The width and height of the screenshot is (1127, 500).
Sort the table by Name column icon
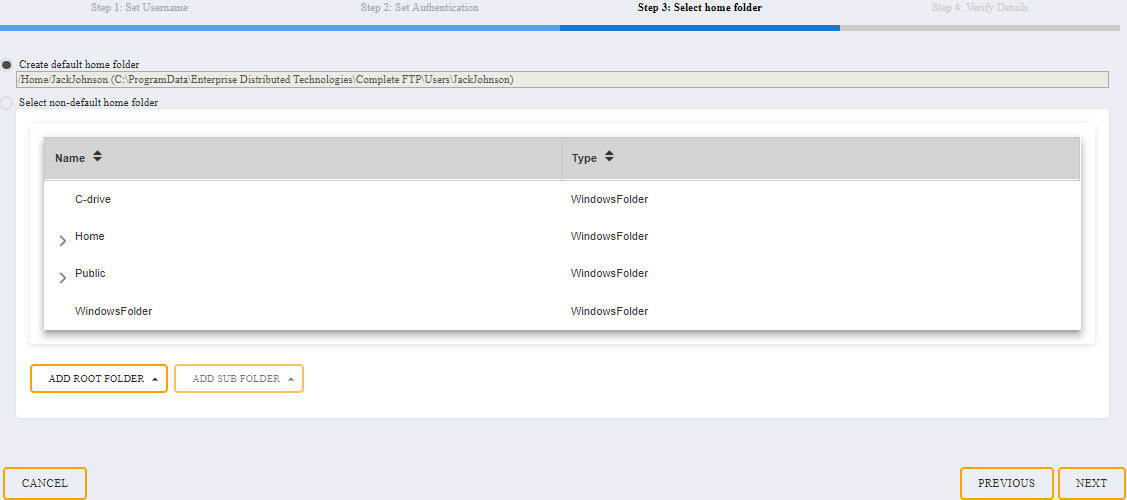pyautogui.click(x=97, y=157)
